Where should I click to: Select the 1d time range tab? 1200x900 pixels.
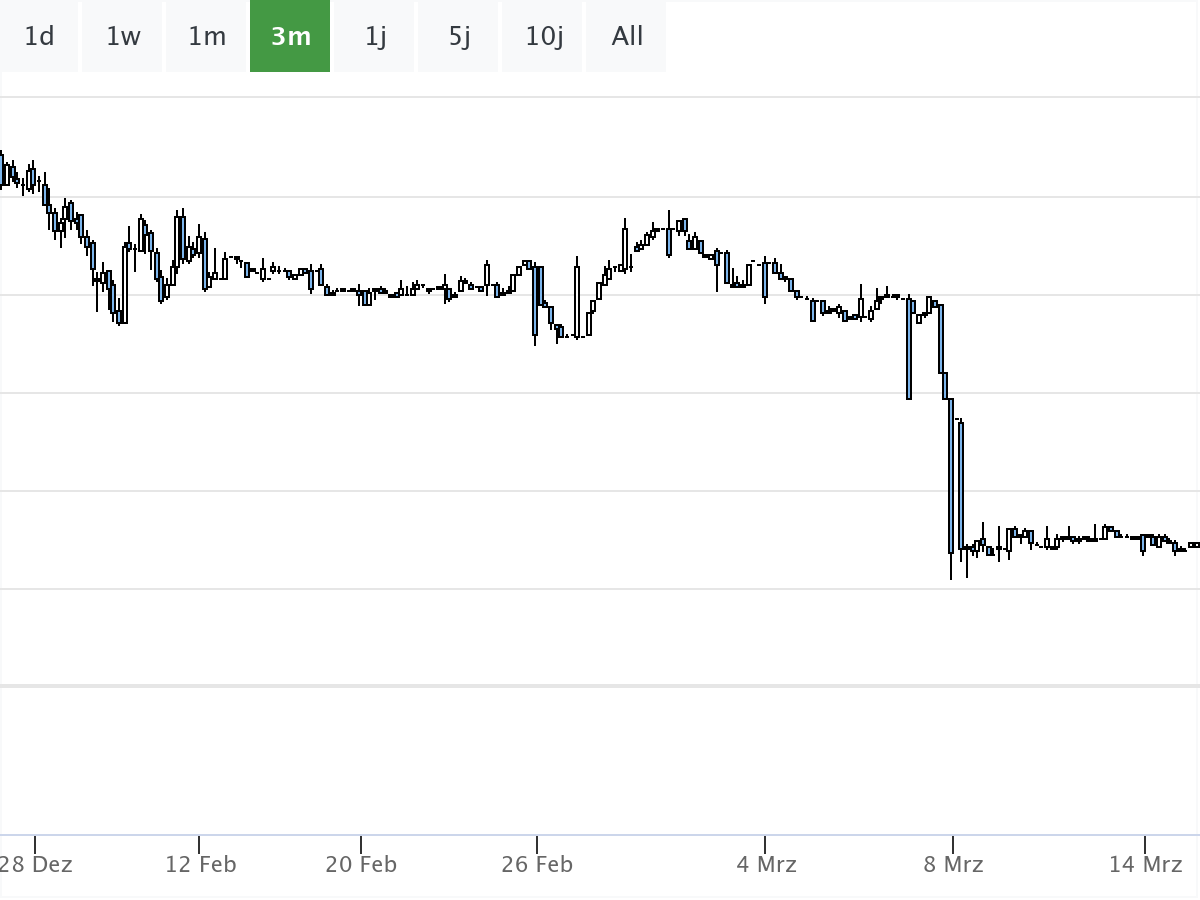[39, 37]
